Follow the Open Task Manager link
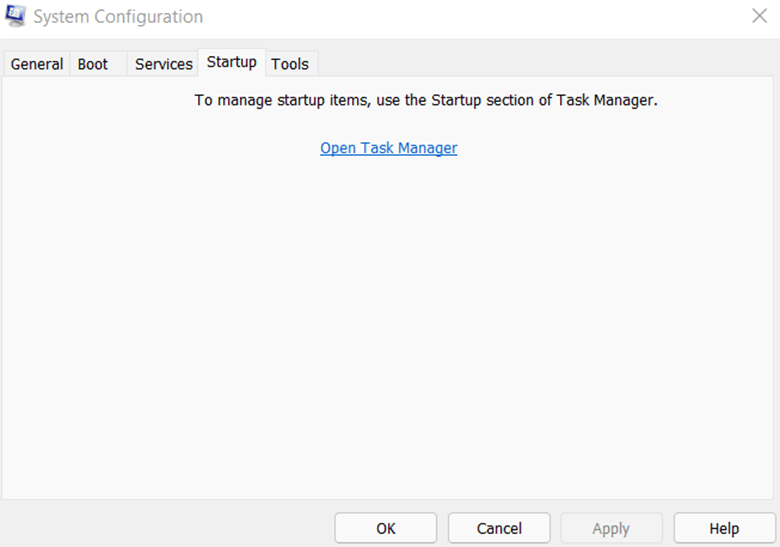This screenshot has width=780, height=547. pos(389,148)
